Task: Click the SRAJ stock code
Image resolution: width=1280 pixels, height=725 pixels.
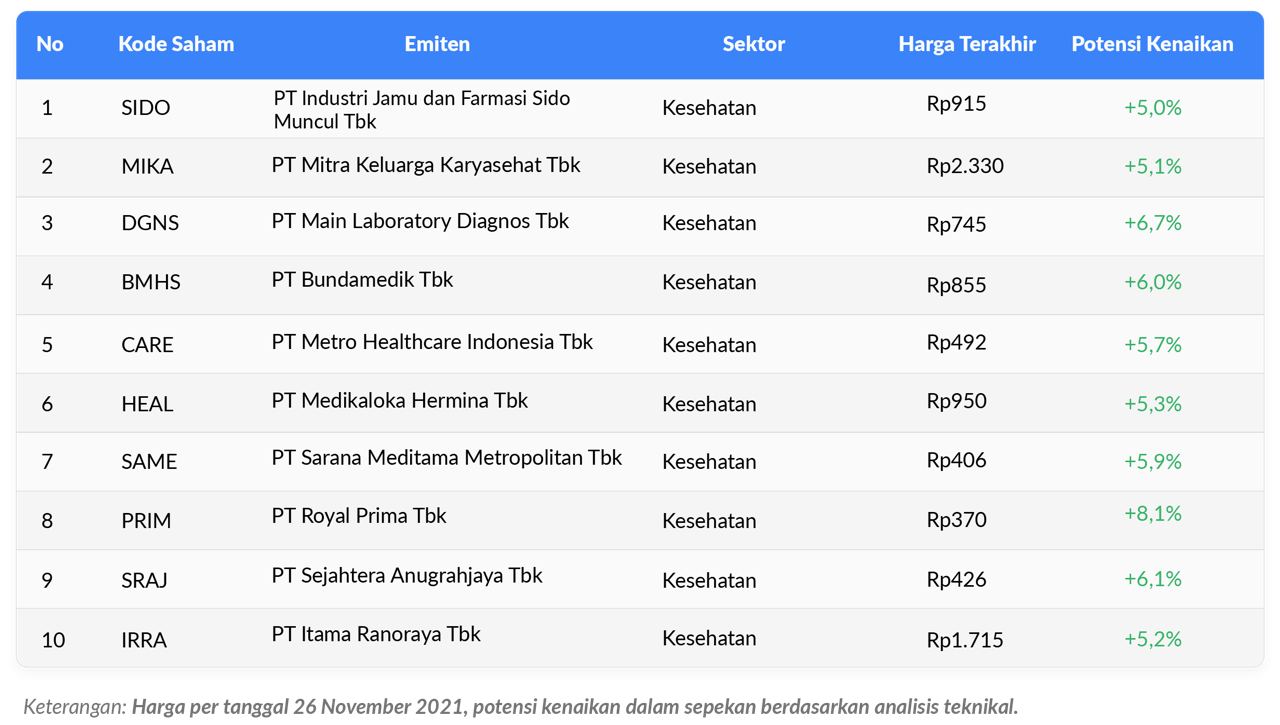Action: 144,580
